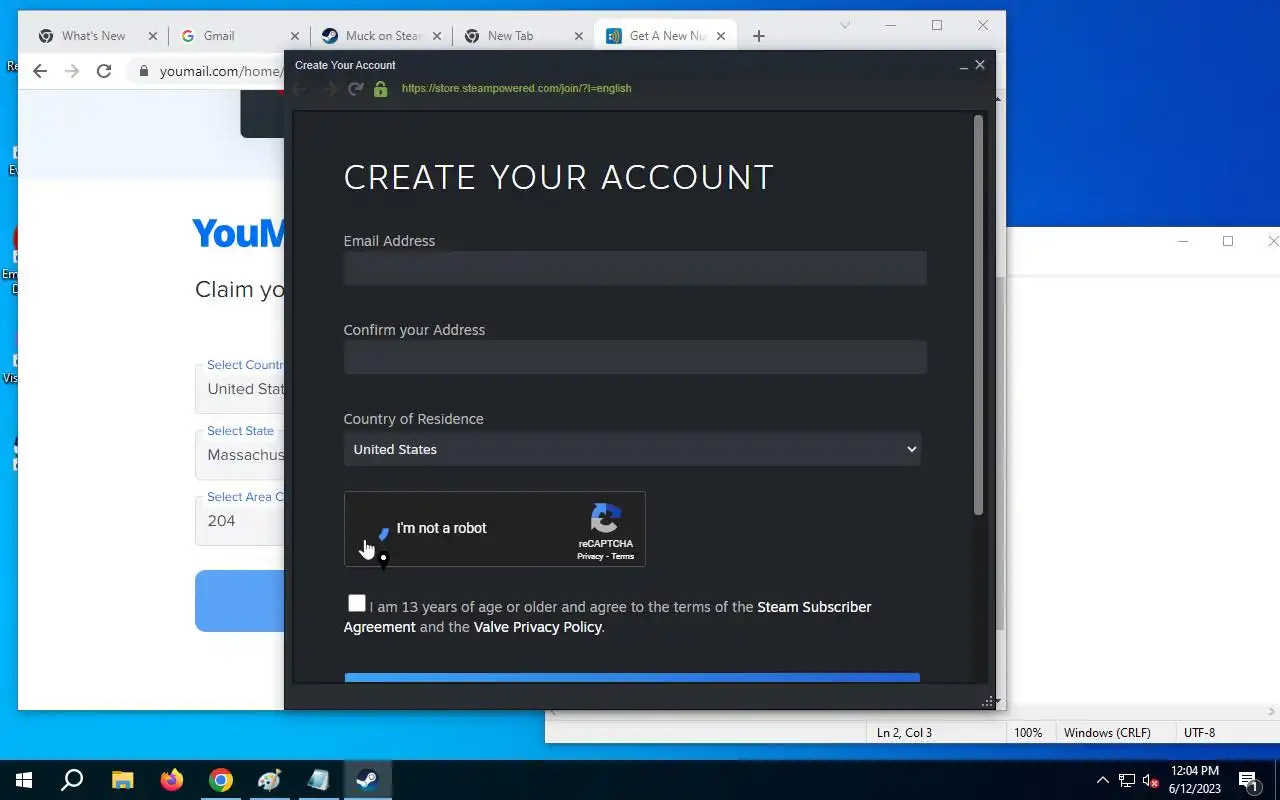
Task: Click Windows (CRLF) in Notepad status bar
Action: (x=1107, y=733)
